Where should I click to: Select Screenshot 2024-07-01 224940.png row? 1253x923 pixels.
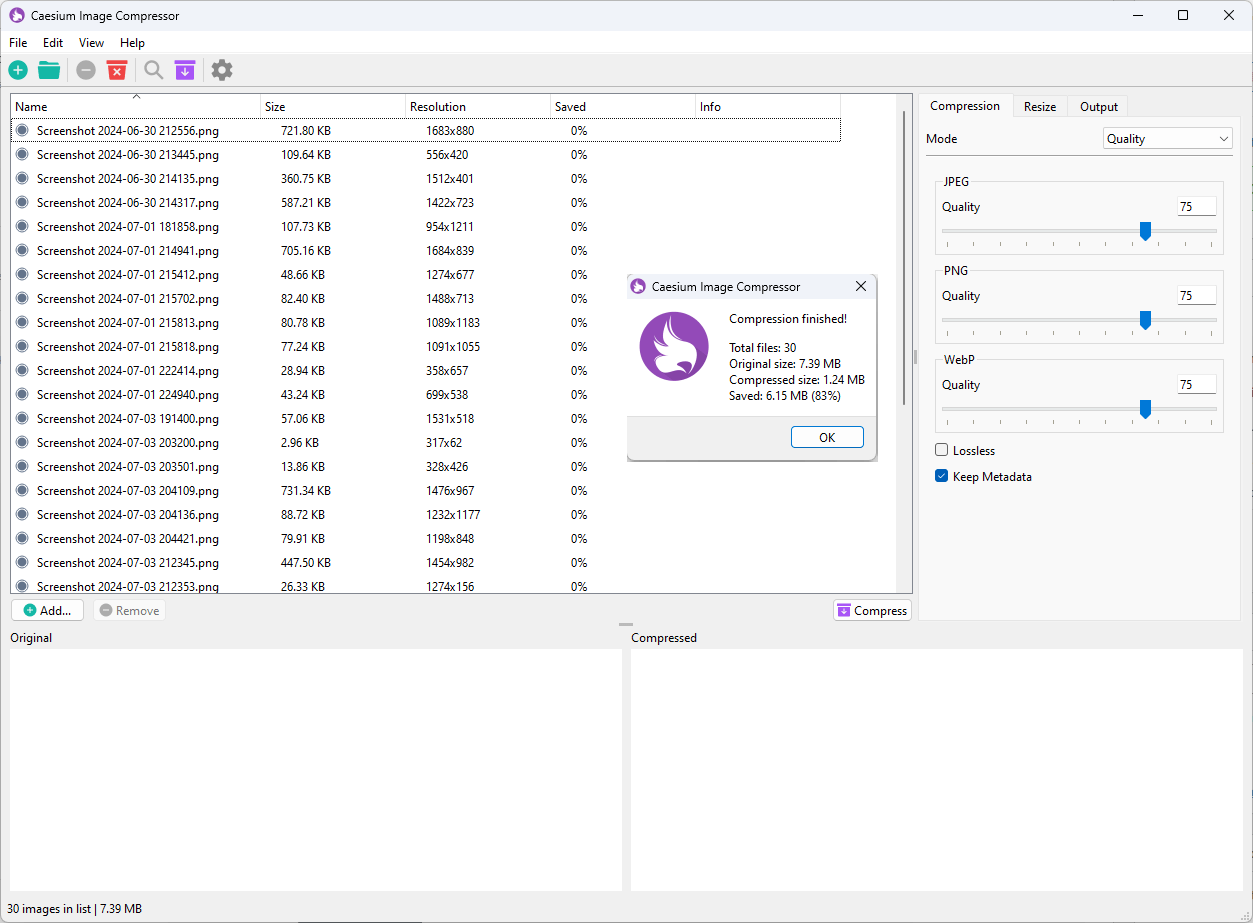tap(426, 395)
